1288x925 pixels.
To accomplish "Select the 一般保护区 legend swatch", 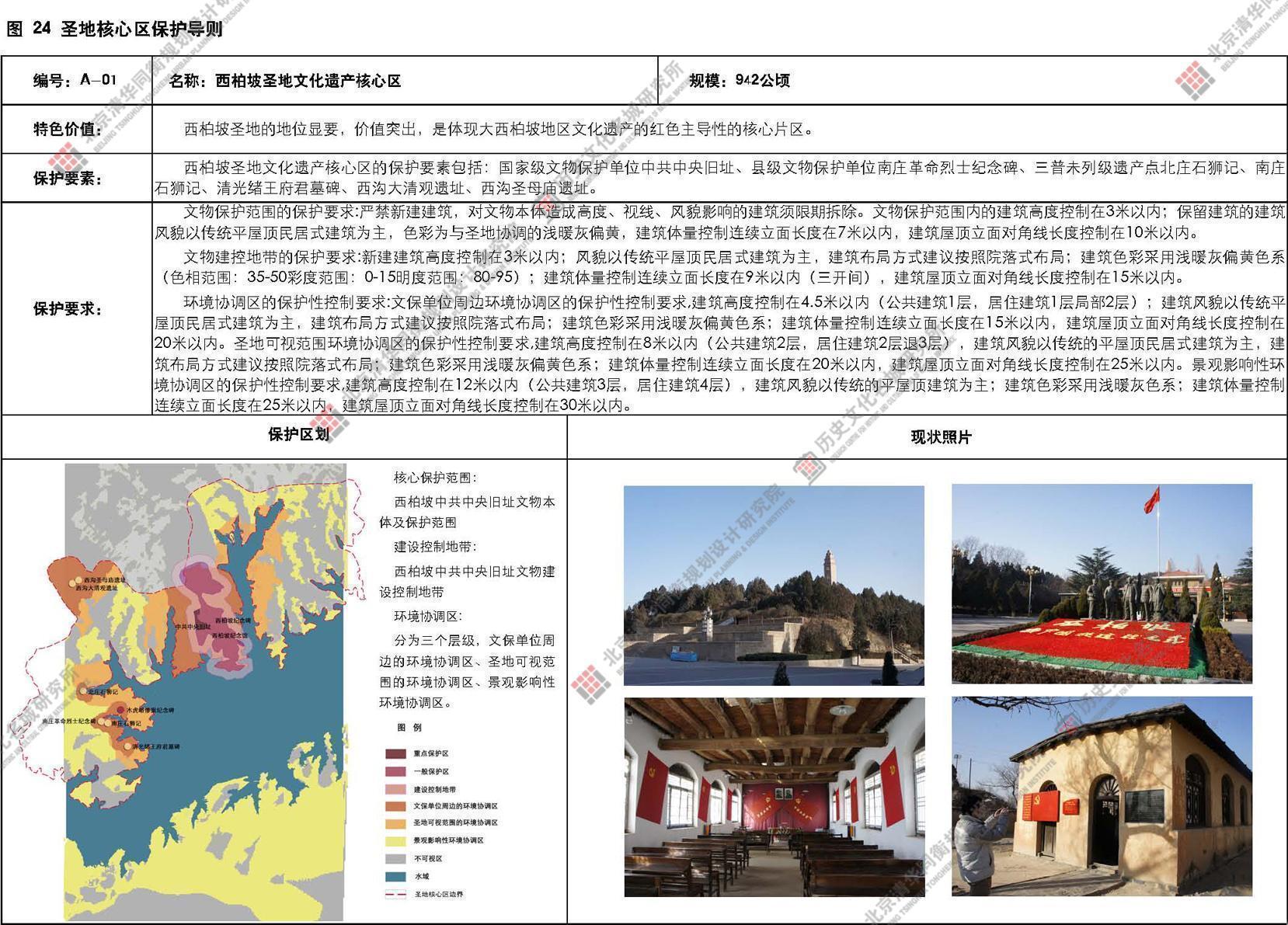I will pyautogui.click(x=395, y=771).
